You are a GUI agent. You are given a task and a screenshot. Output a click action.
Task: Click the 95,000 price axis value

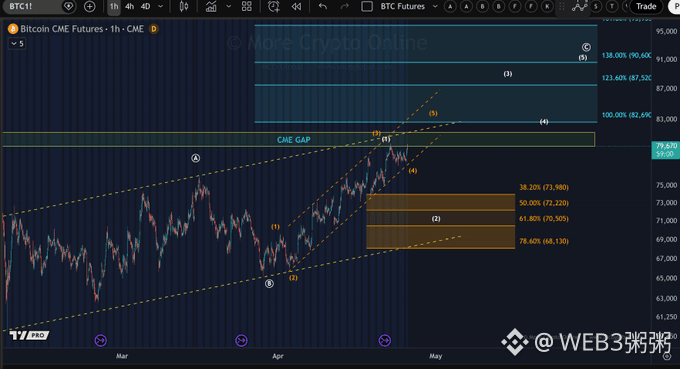[x=667, y=31]
